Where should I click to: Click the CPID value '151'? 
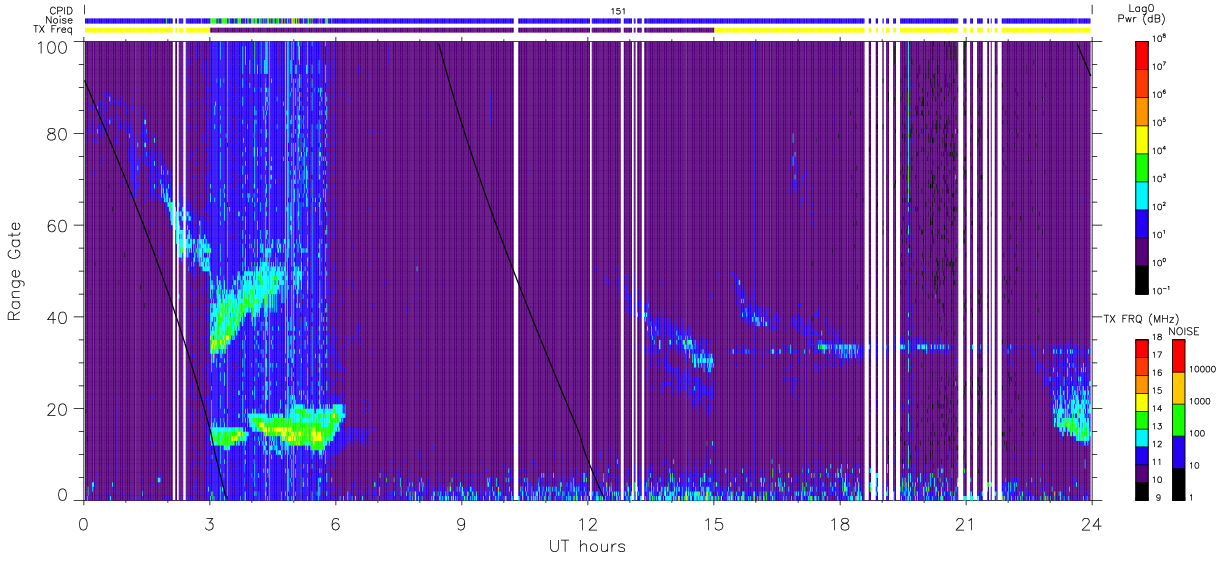pos(618,11)
